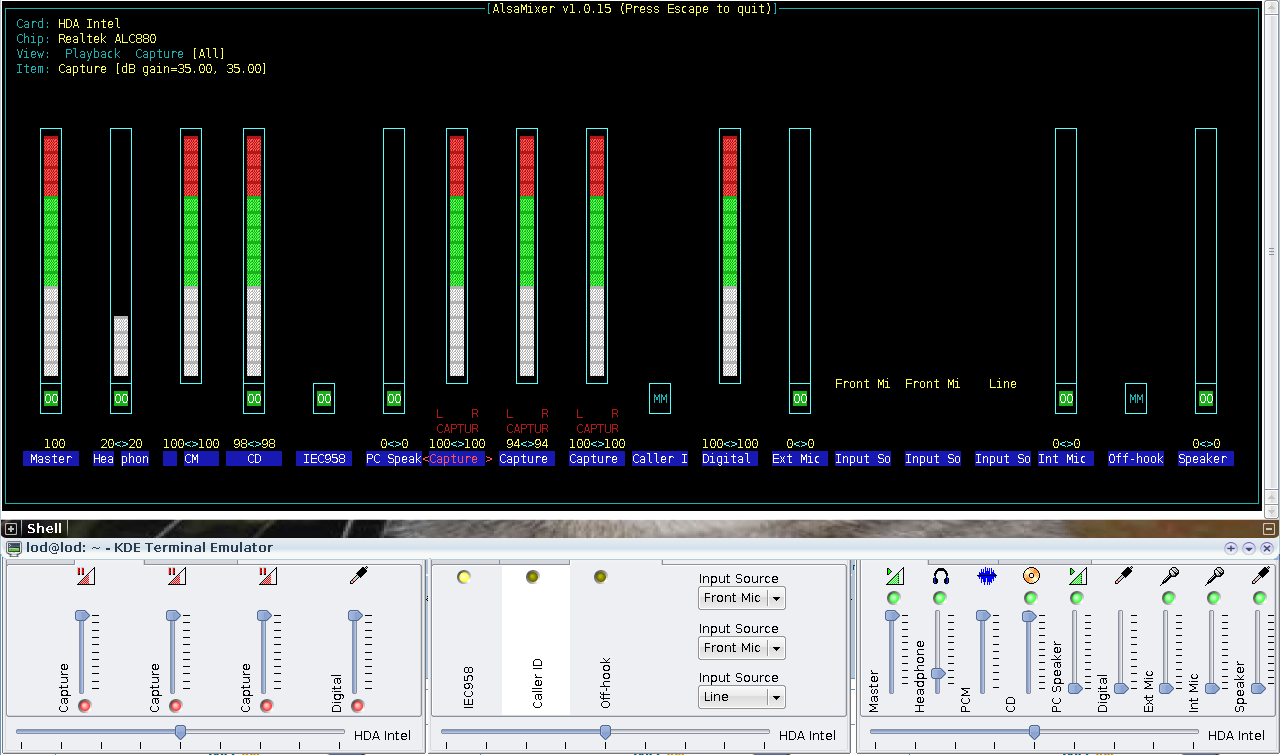Screen dimensions: 1280x755
Task: Click the Speaker jack plug icon
Action: coord(1260,576)
